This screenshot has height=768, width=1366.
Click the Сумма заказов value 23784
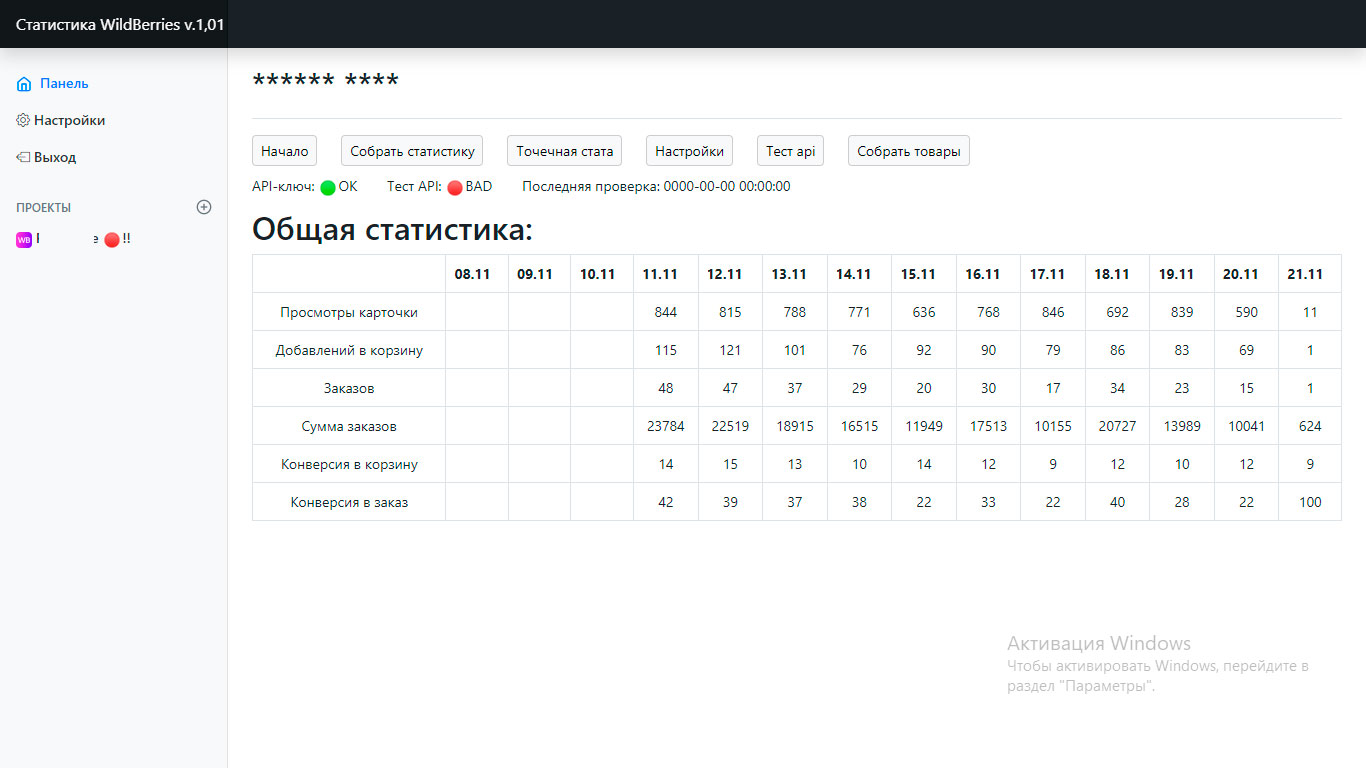(x=666, y=426)
